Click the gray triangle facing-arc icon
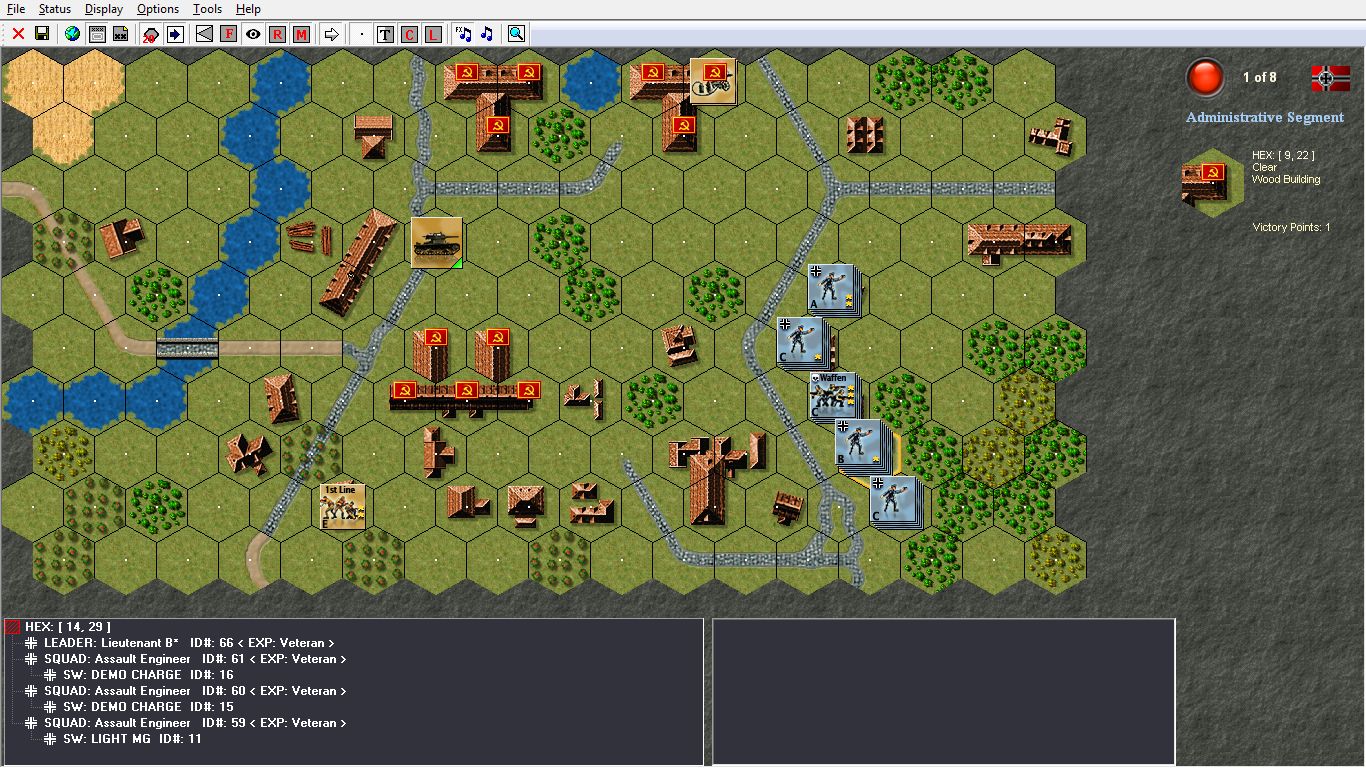Viewport: 1366px width, 768px height. point(205,34)
